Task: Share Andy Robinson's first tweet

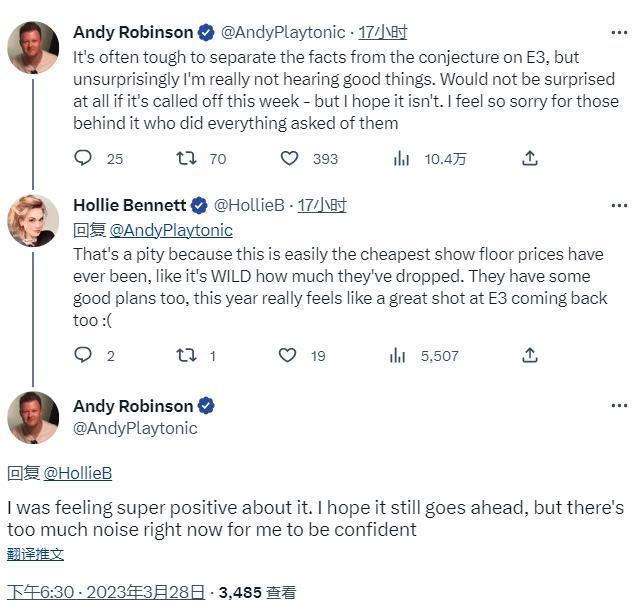Action: (530, 158)
